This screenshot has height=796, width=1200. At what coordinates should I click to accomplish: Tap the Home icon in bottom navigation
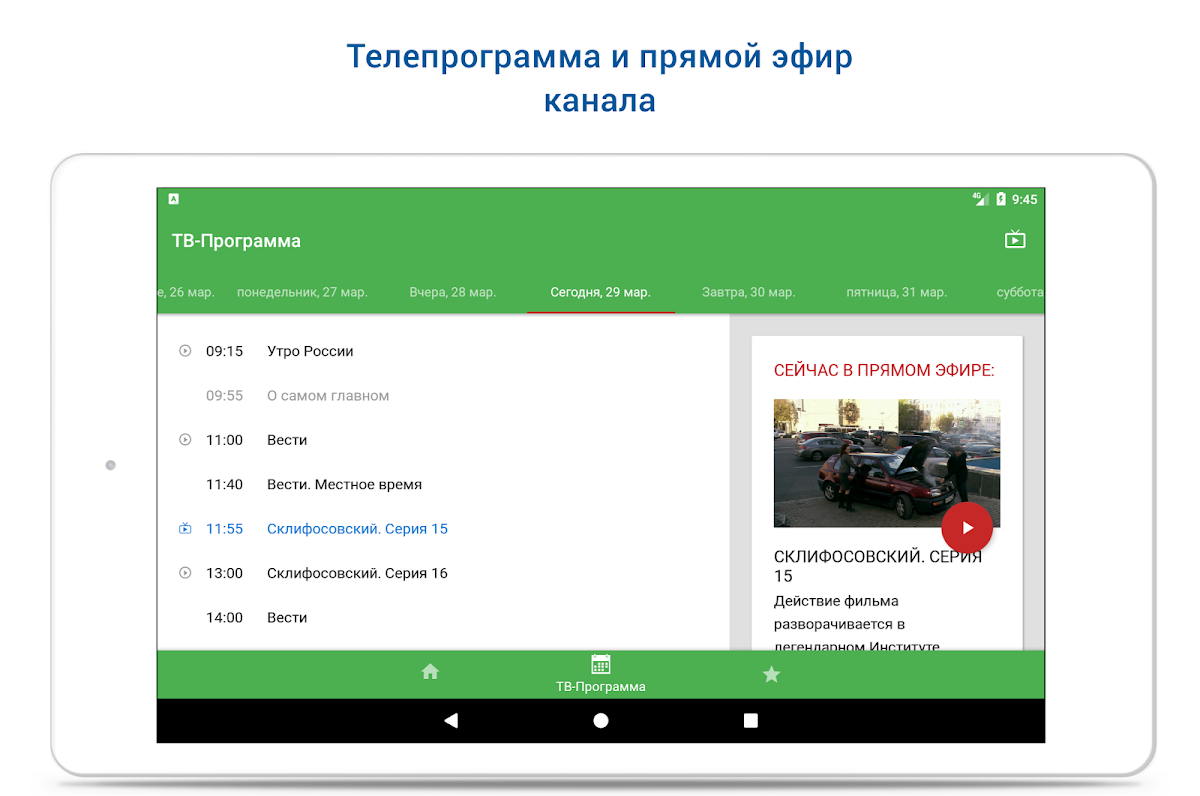click(430, 672)
